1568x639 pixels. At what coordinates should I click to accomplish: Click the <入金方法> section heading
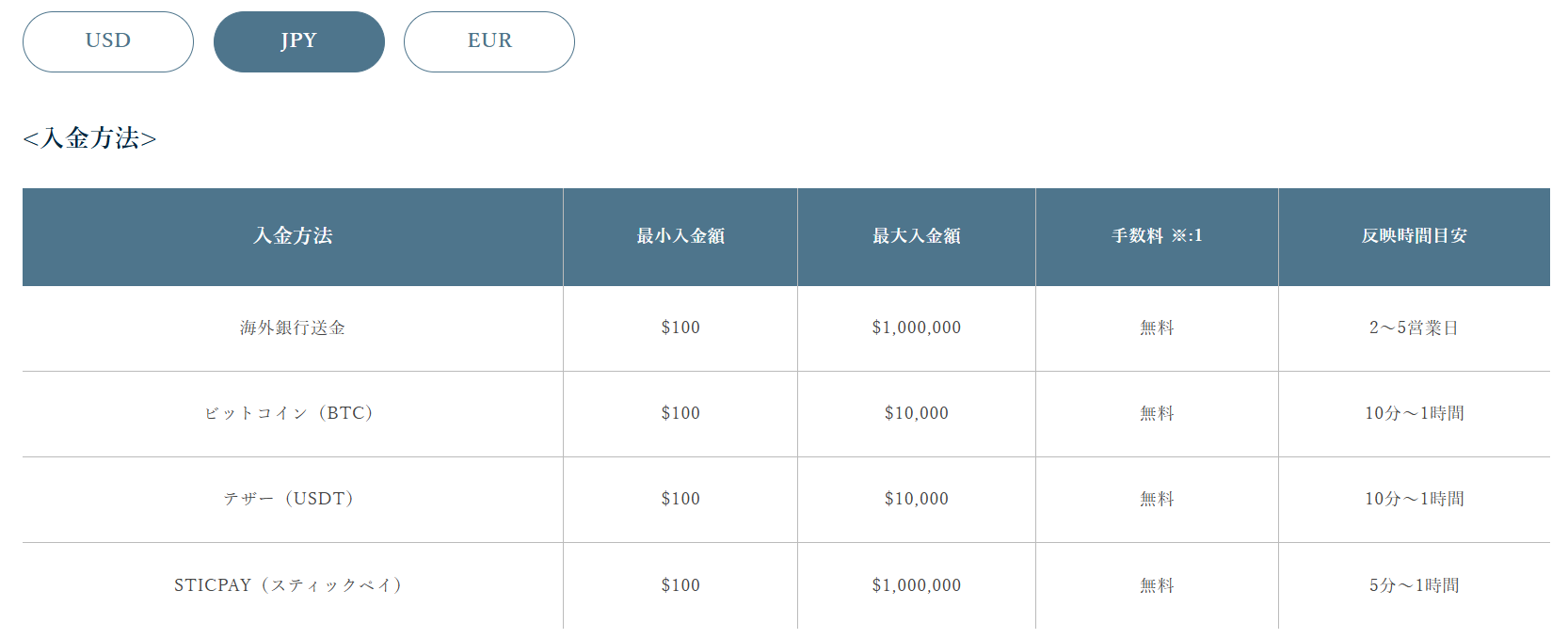pyautogui.click(x=89, y=138)
